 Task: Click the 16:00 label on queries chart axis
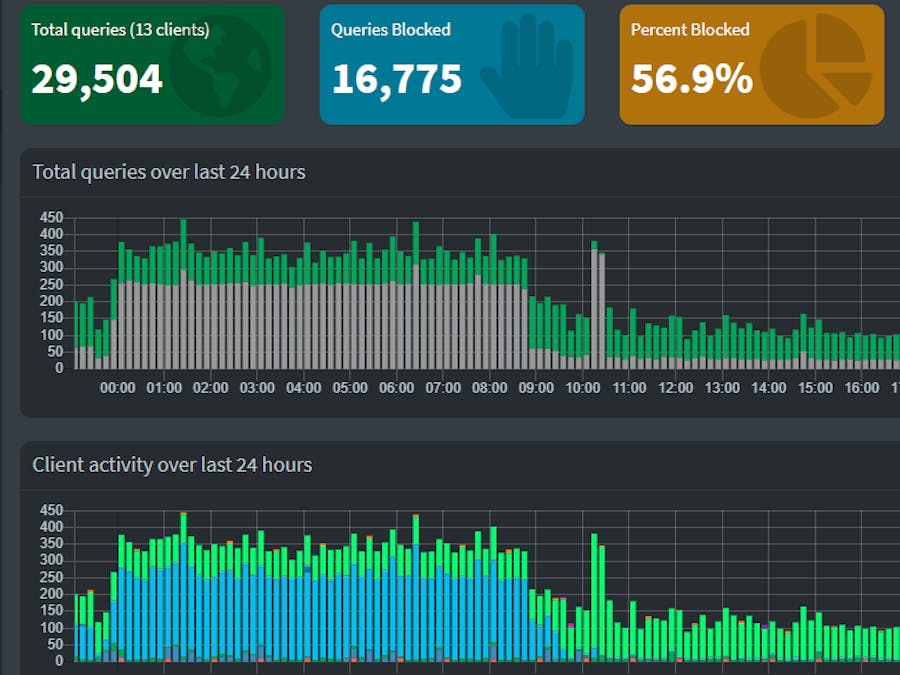tap(862, 388)
